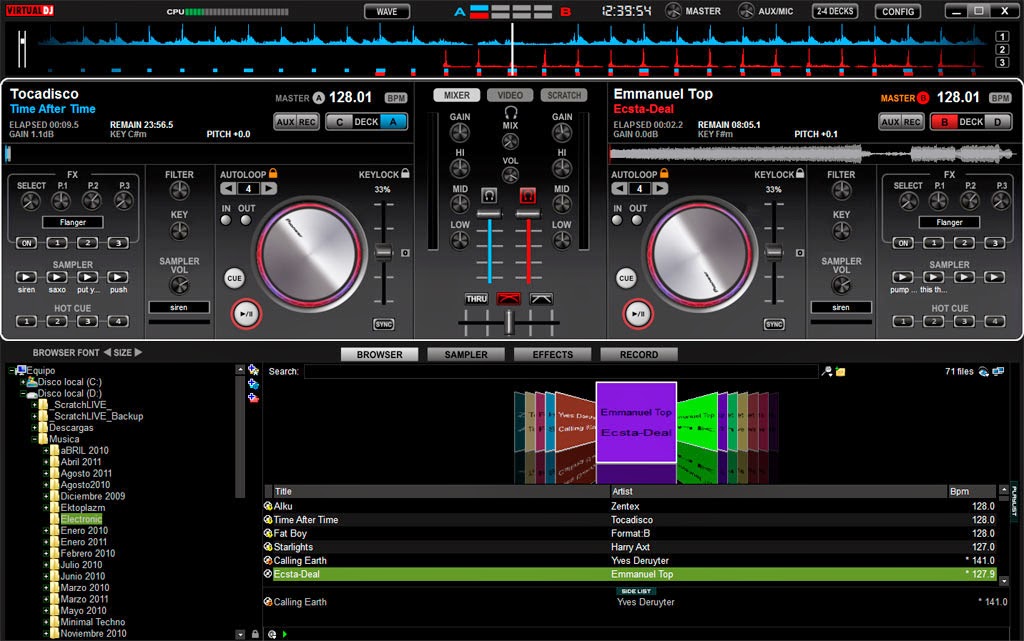The image size is (1024, 641).
Task: Toggle the right deck keylock padlock
Action: tap(800, 173)
